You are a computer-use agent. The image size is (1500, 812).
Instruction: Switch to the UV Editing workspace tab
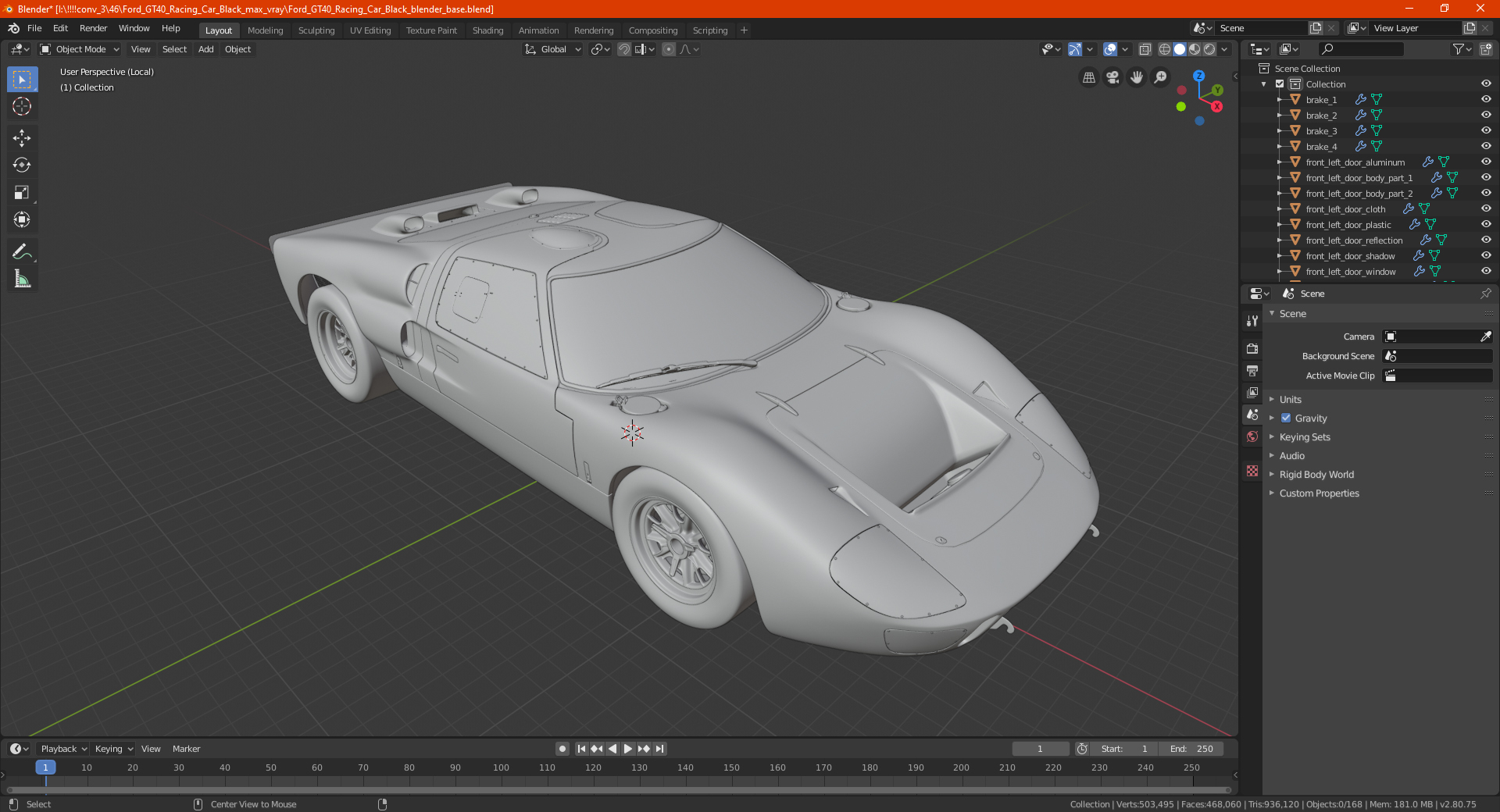click(370, 30)
